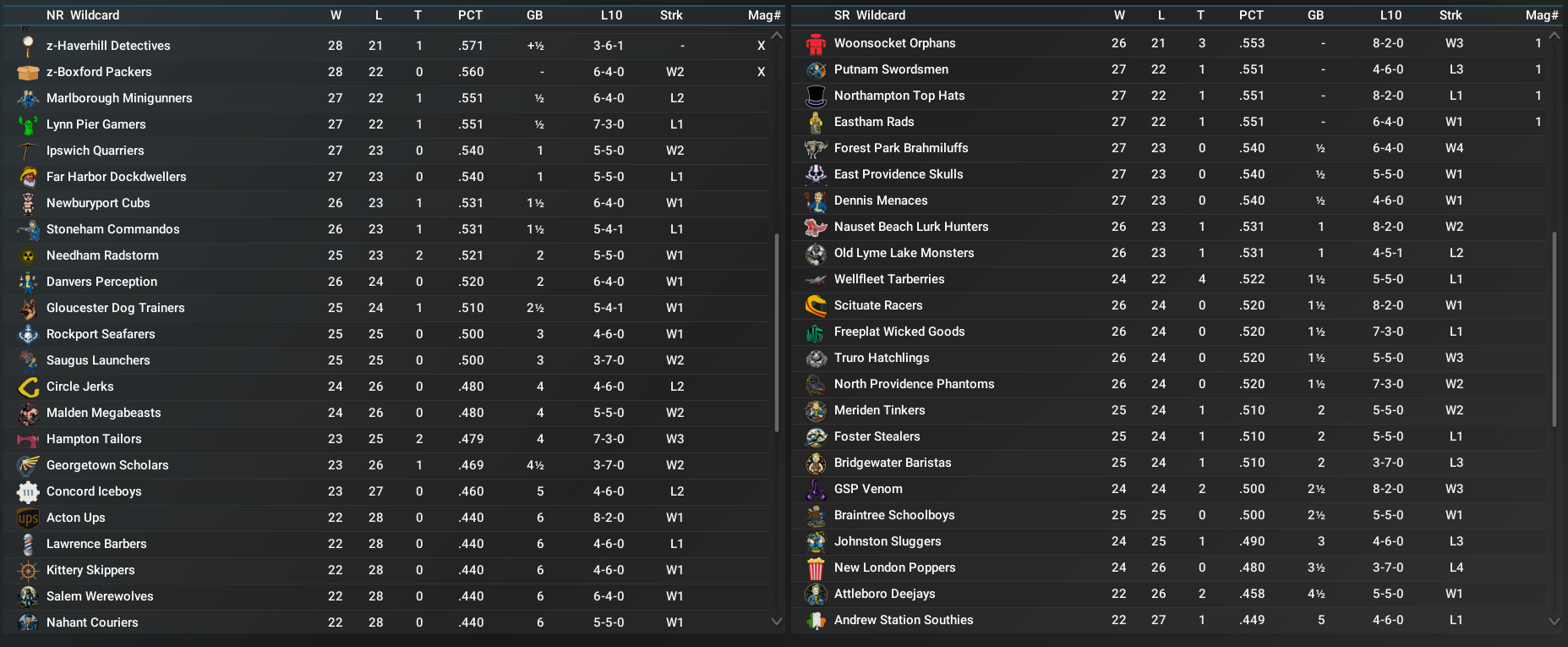Viewport: 1568px width, 647px height.
Task: Click the Concord Iceboys logo
Action: (28, 492)
